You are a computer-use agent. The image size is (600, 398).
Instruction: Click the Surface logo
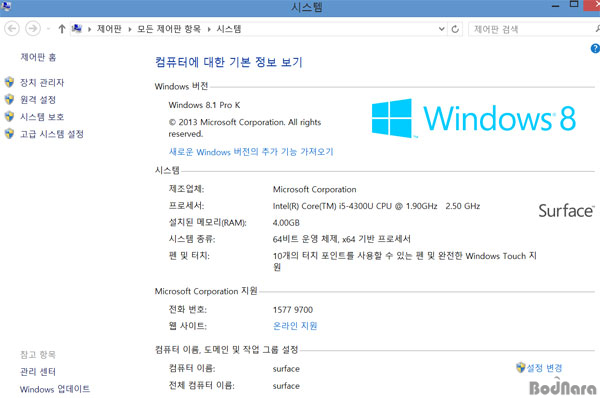566,211
